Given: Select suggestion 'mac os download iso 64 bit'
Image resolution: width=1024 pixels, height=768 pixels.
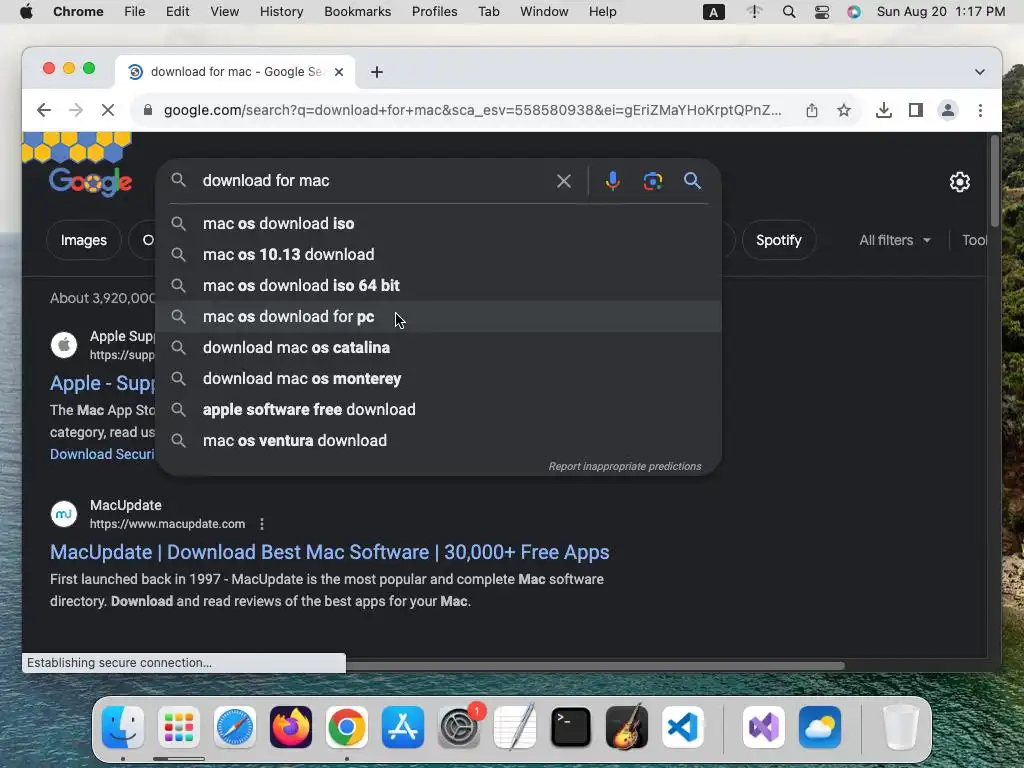Looking at the screenshot, I should (439, 285).
